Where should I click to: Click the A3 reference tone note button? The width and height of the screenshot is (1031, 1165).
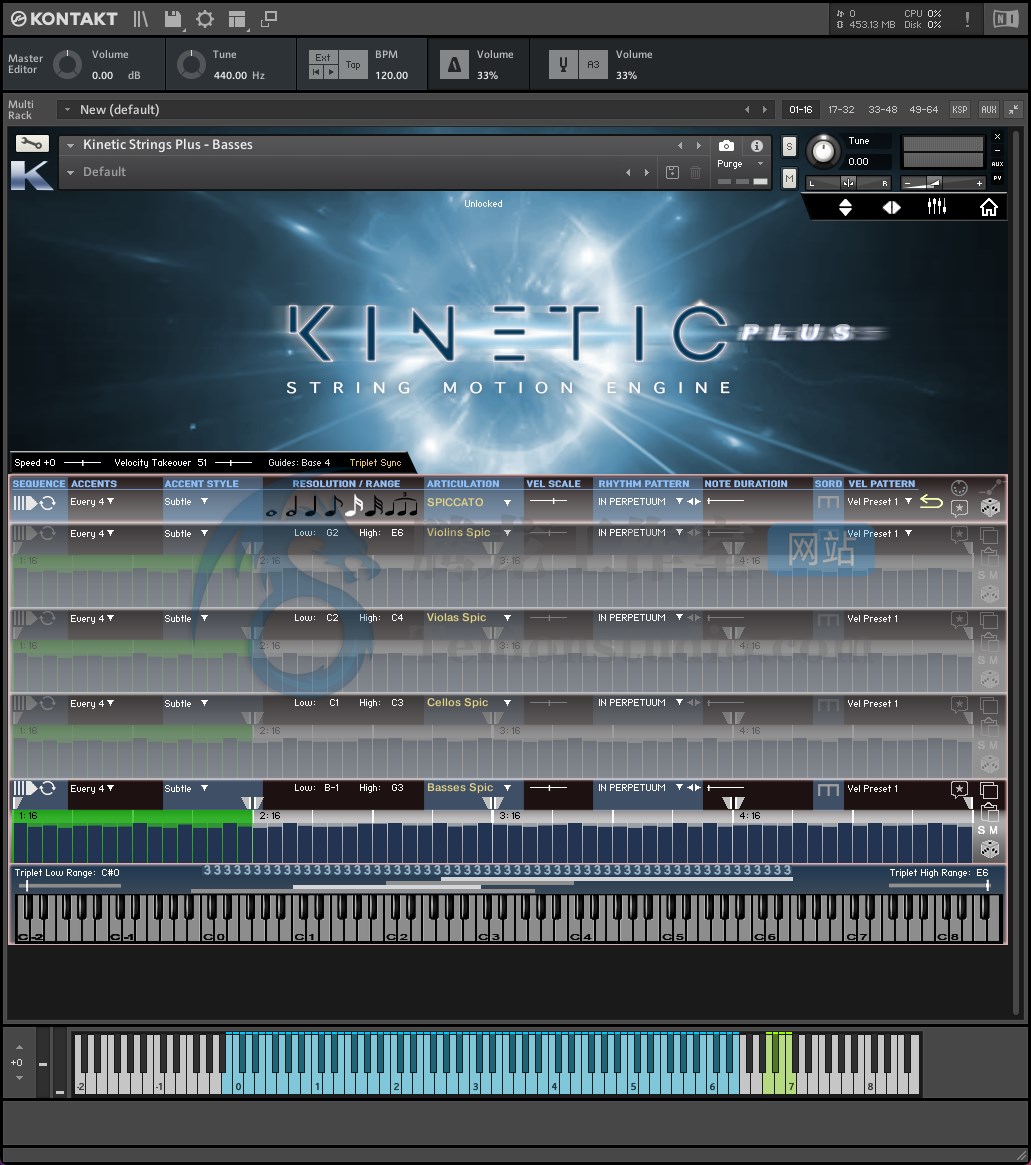pyautogui.click(x=593, y=65)
